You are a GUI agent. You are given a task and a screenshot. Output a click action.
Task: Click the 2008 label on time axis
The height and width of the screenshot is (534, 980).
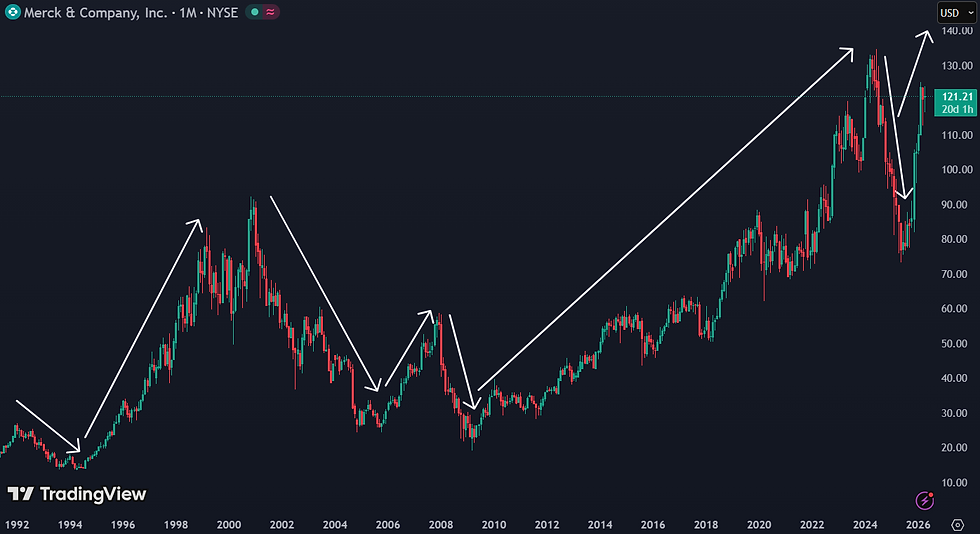[441, 525]
